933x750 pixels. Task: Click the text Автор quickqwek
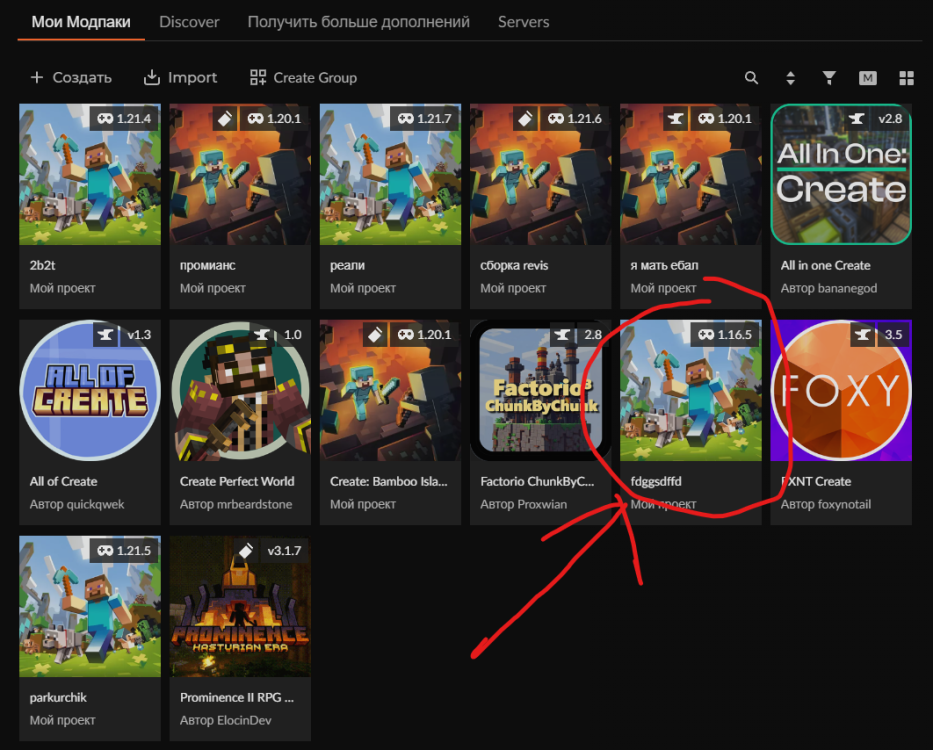point(77,505)
